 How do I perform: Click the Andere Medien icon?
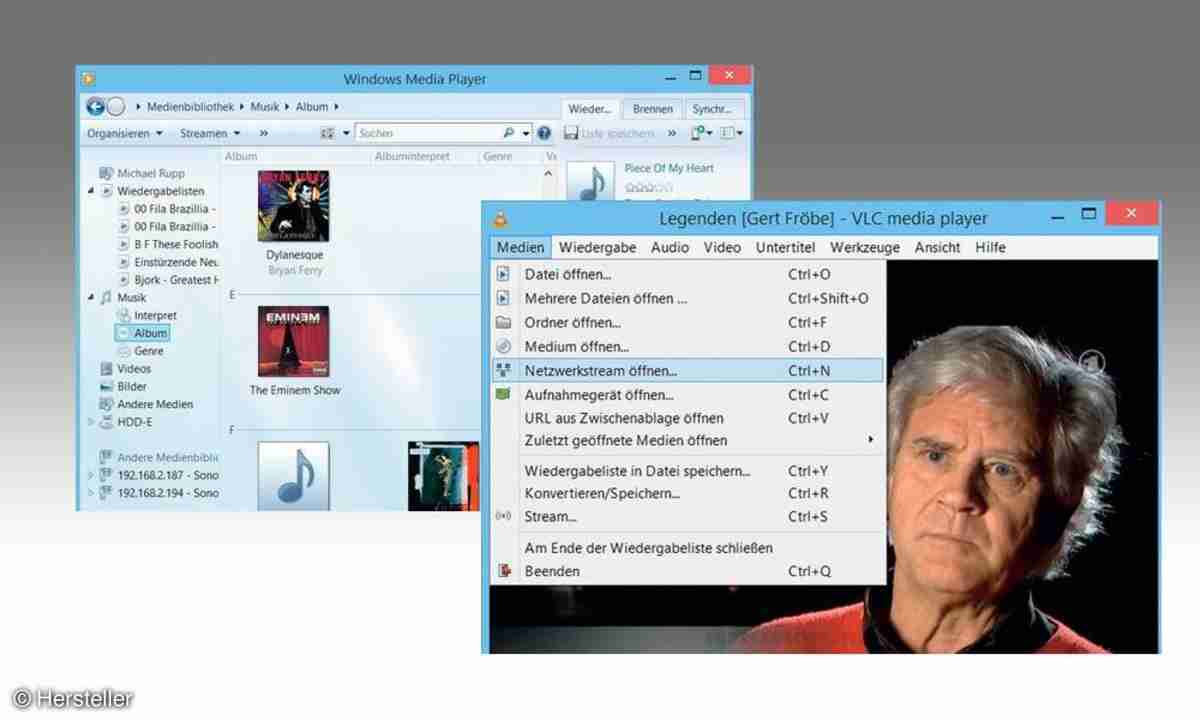tap(107, 404)
